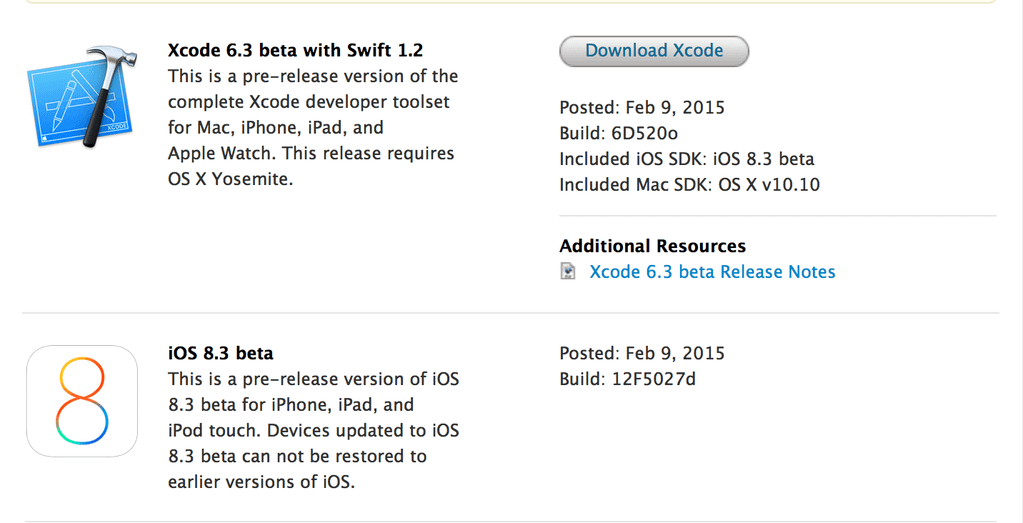Click the document icon beside Release Notes
This screenshot has width=1023, height=523.
click(x=568, y=272)
